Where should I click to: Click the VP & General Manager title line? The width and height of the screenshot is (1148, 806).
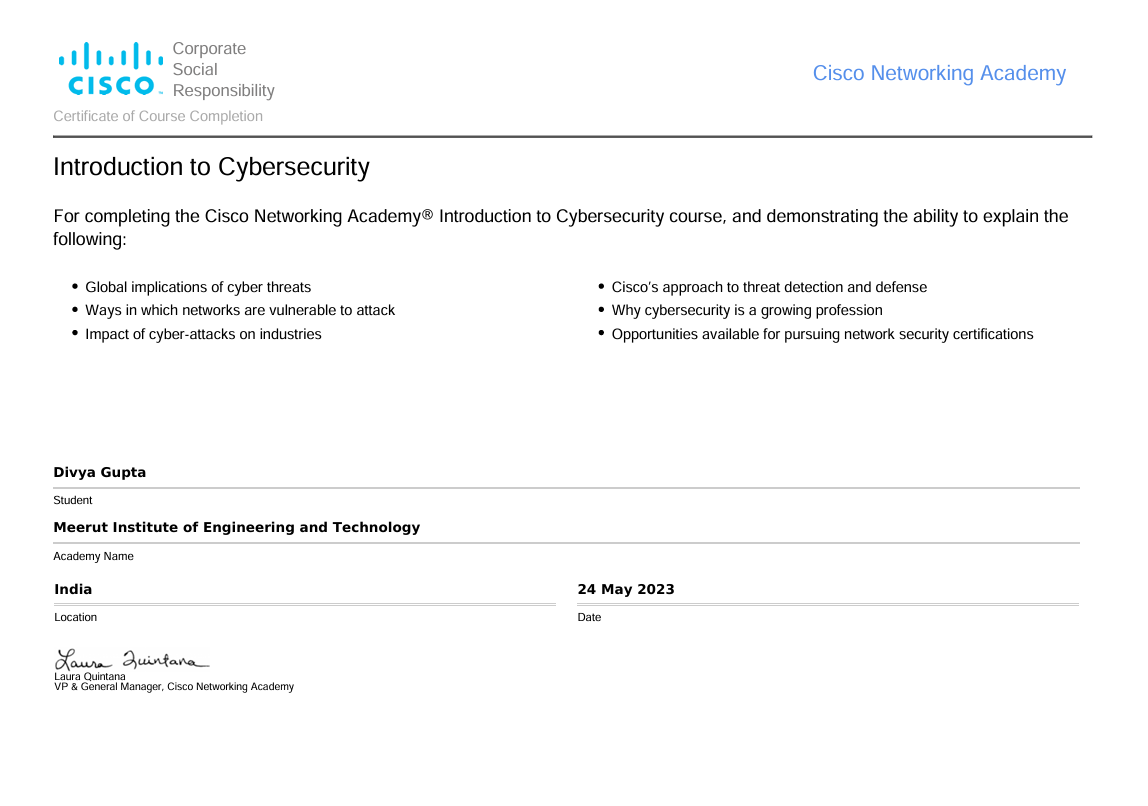tap(174, 687)
